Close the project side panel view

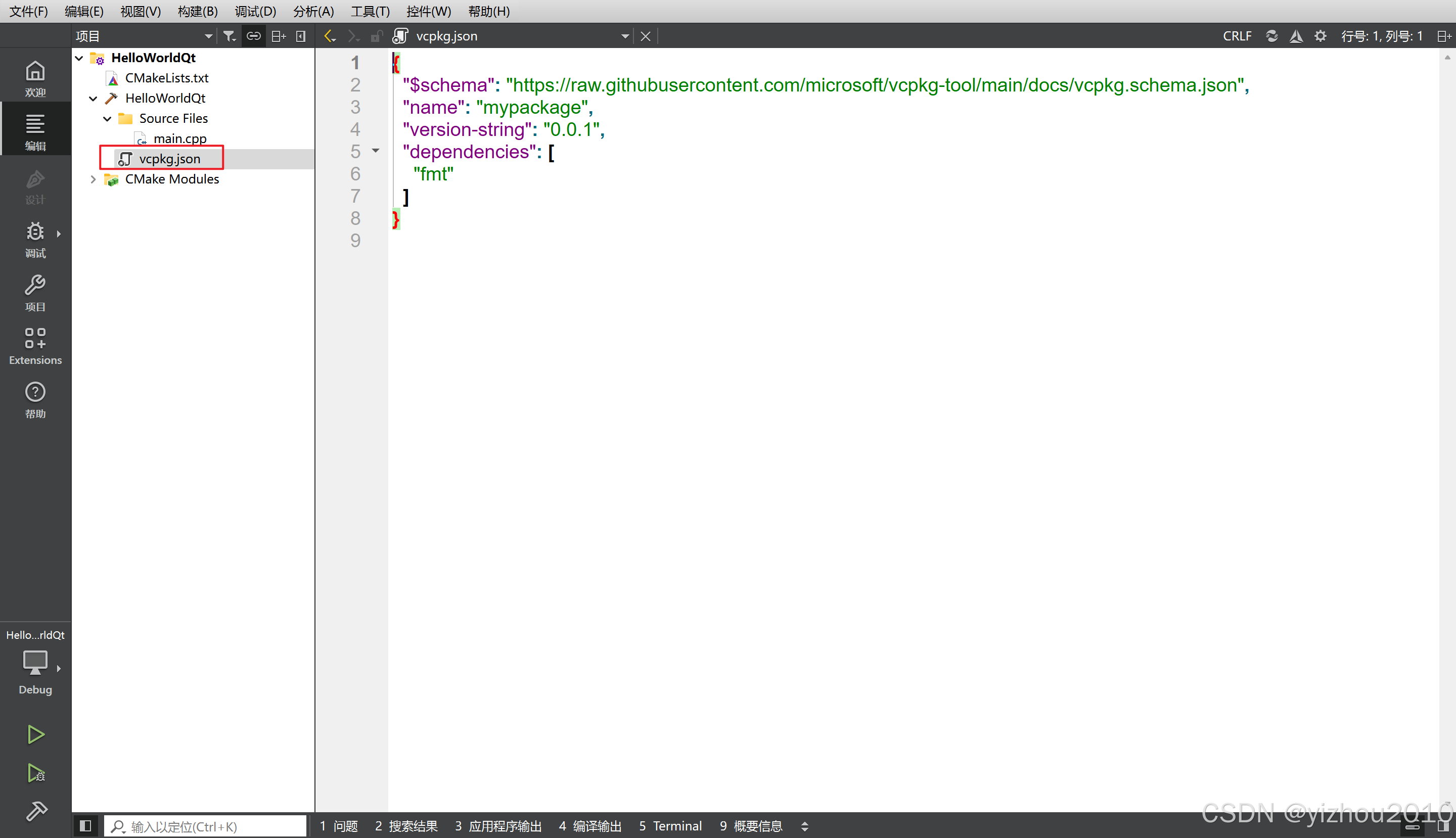click(x=300, y=36)
